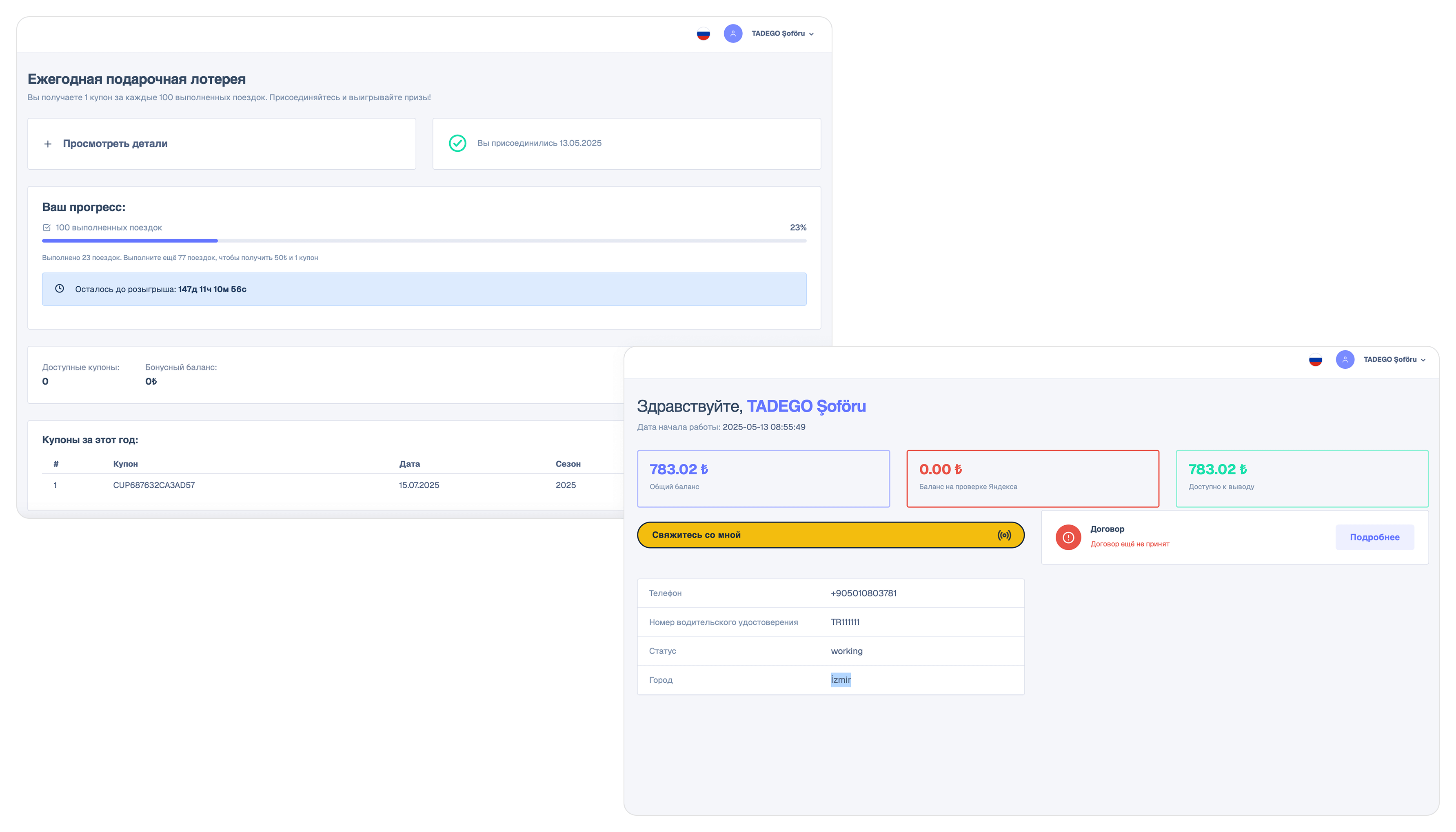
Task: Click the broadcast icon on the yellow button
Action: click(1004, 535)
